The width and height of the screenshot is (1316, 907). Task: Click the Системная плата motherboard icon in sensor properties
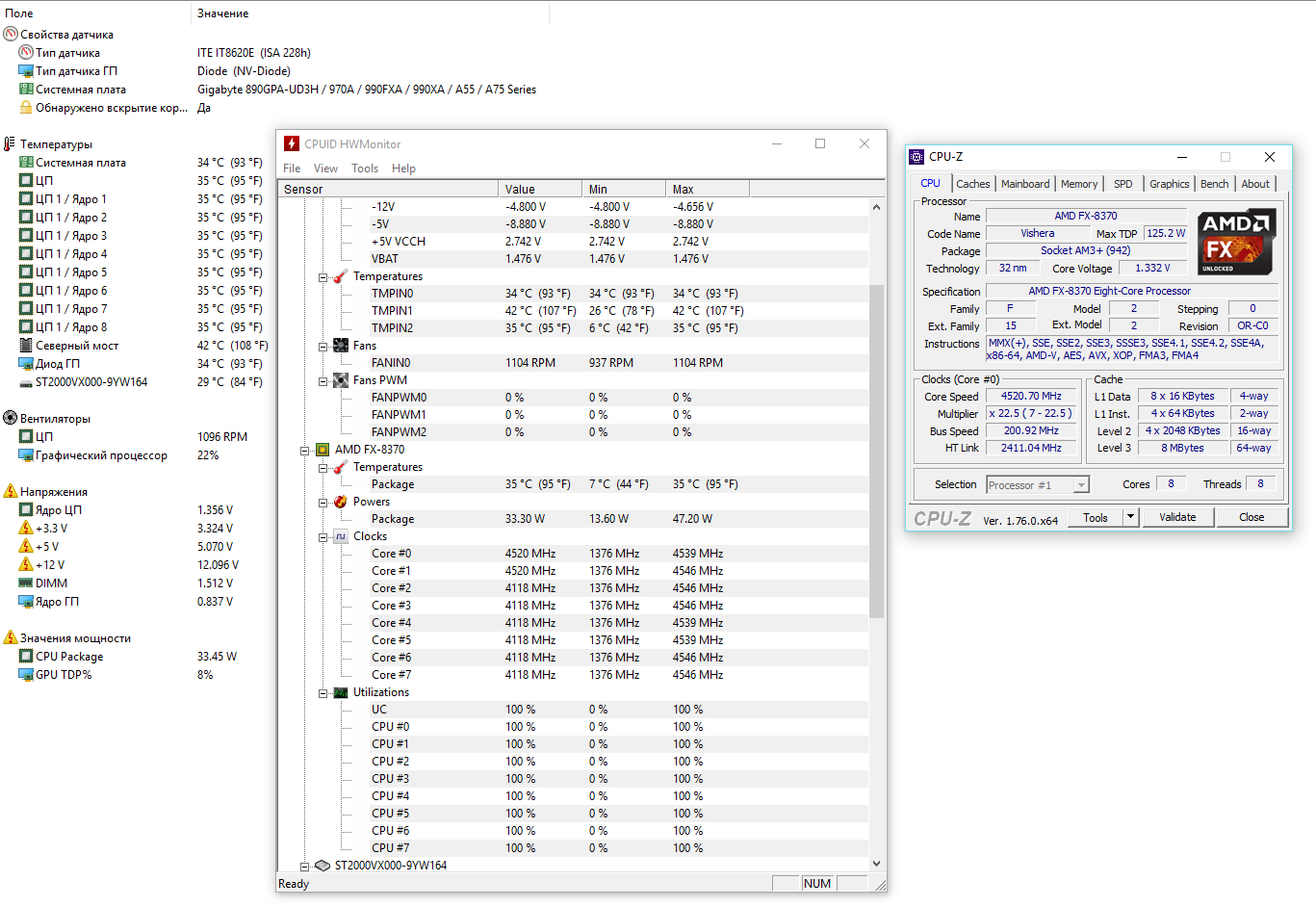coord(26,89)
